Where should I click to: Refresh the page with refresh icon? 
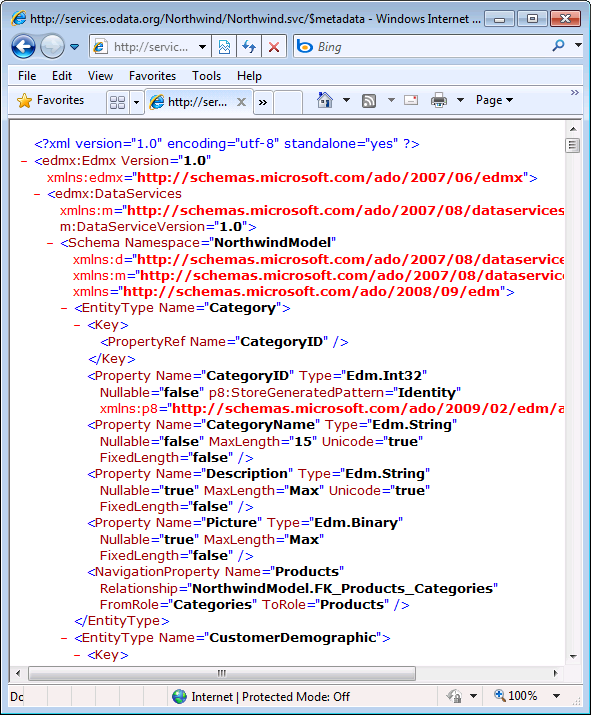249,47
